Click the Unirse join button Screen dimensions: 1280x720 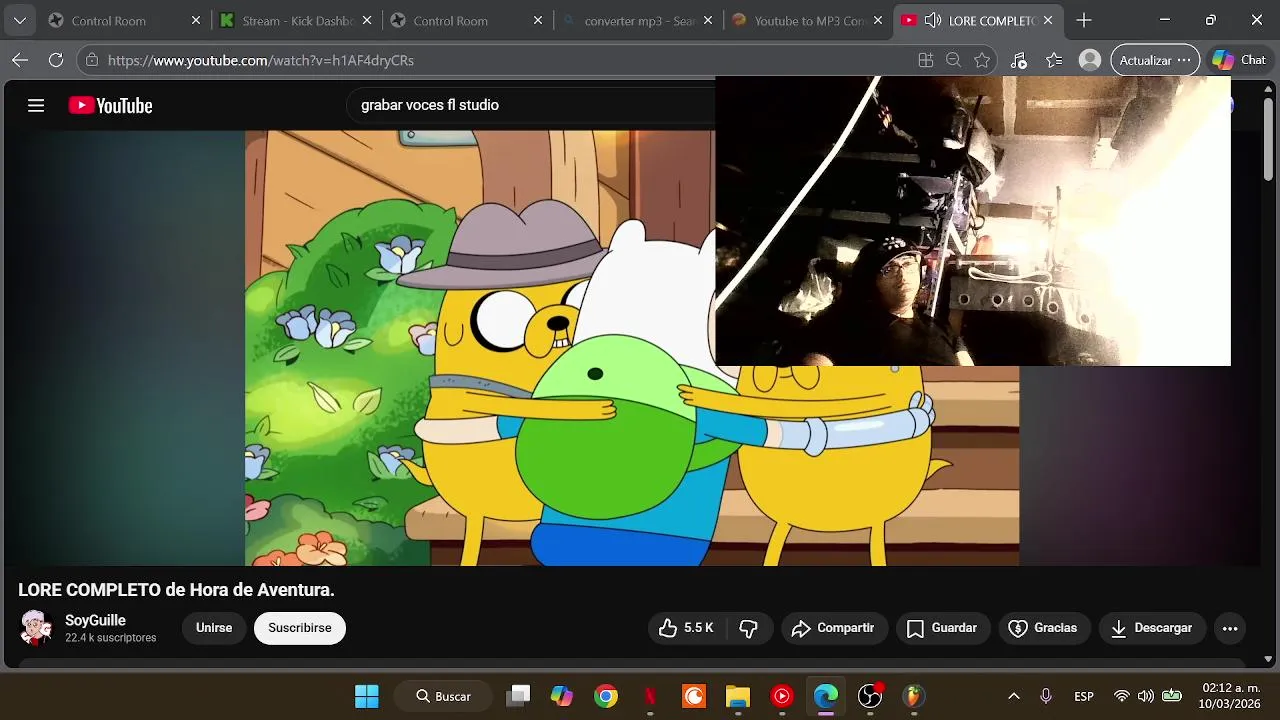point(214,628)
